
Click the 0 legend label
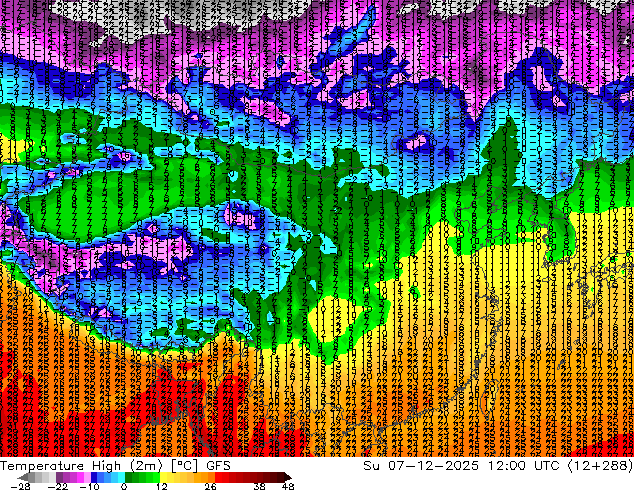124,486
